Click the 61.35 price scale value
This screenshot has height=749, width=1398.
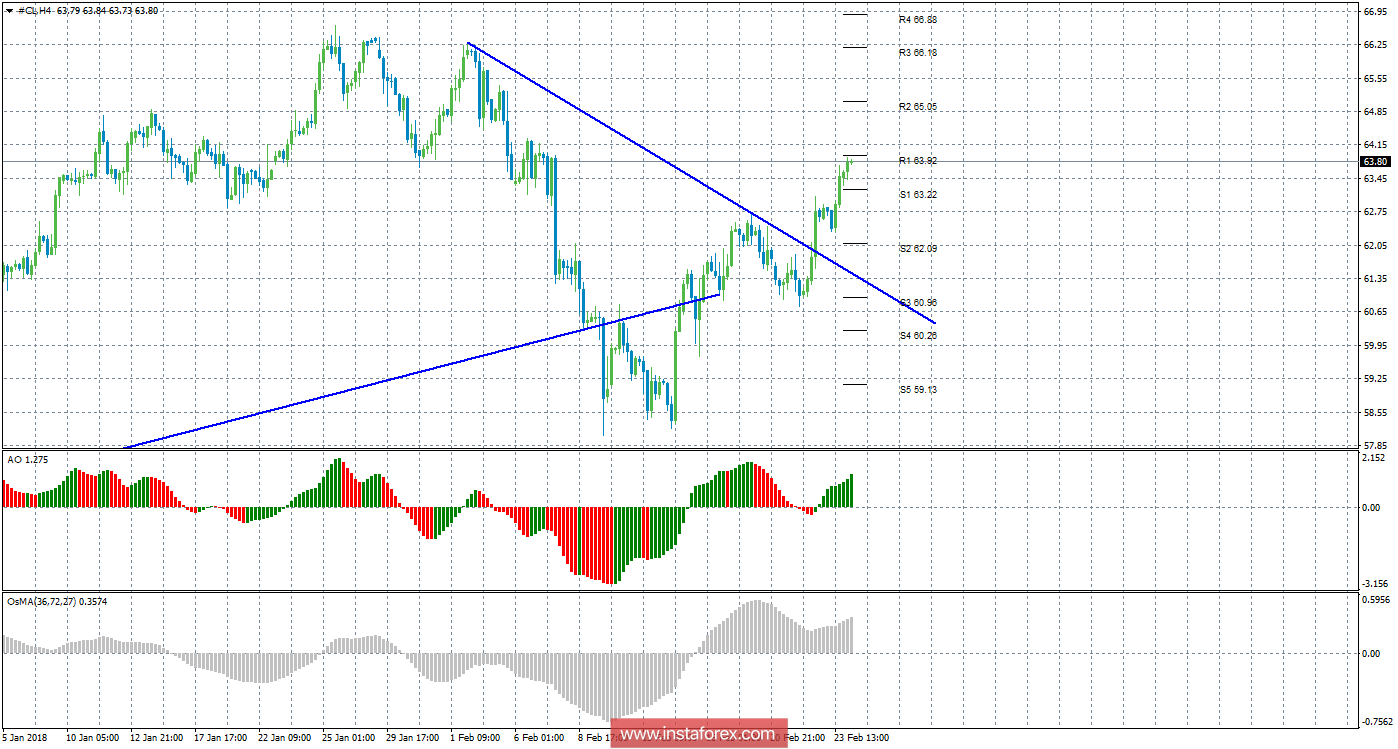click(1375, 278)
